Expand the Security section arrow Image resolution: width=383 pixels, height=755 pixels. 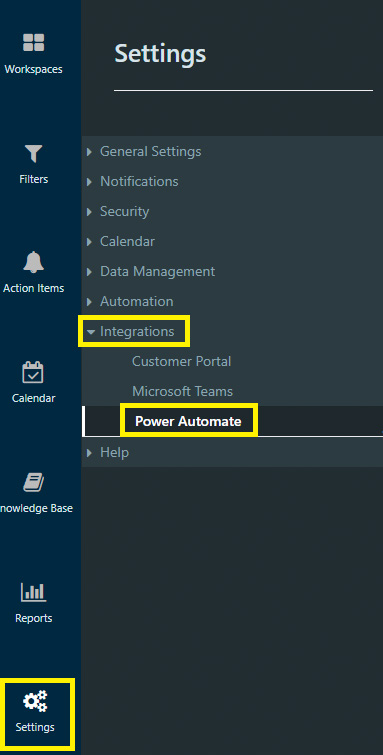[x=89, y=211]
